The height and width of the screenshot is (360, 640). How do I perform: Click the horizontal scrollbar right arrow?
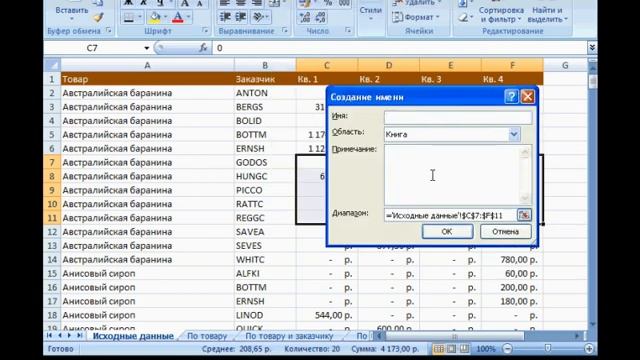click(x=577, y=336)
